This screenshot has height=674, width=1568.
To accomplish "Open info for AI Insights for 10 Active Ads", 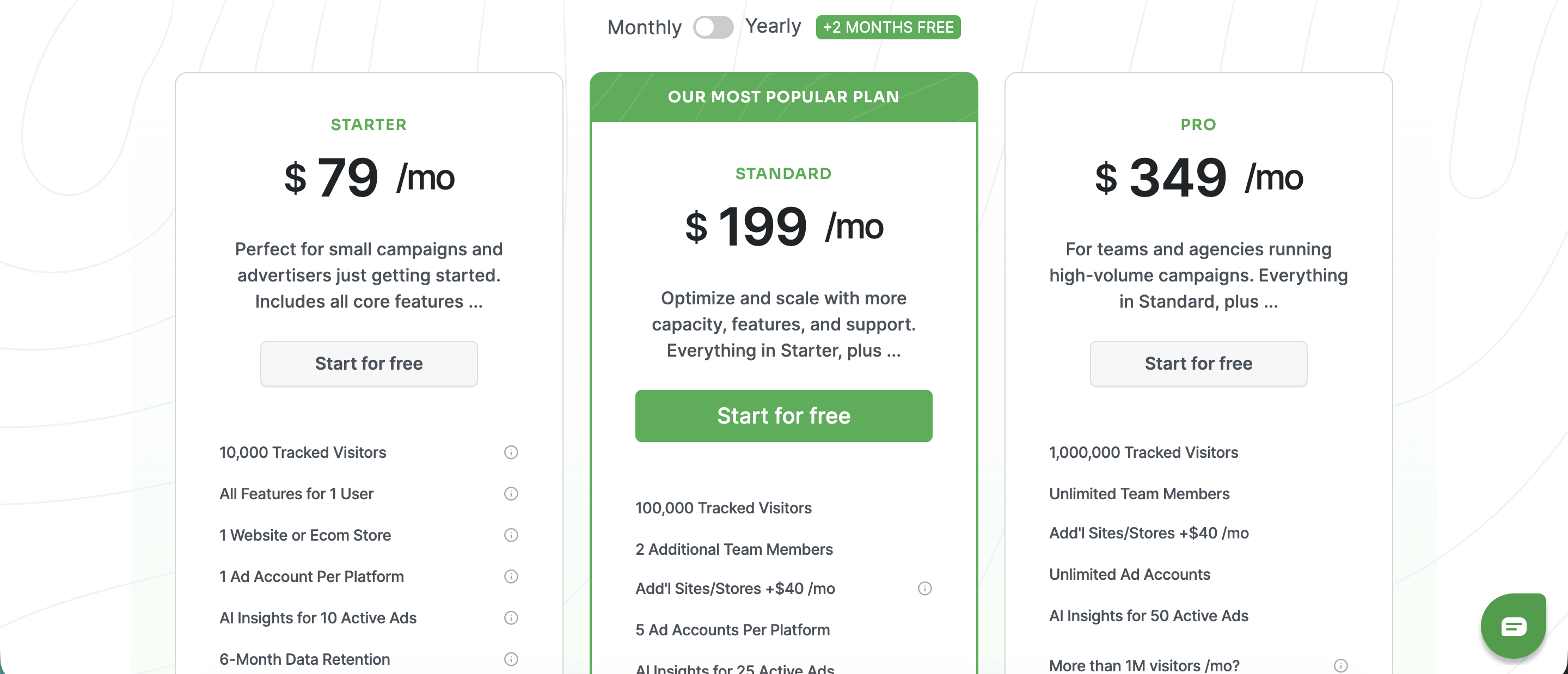I will [511, 617].
